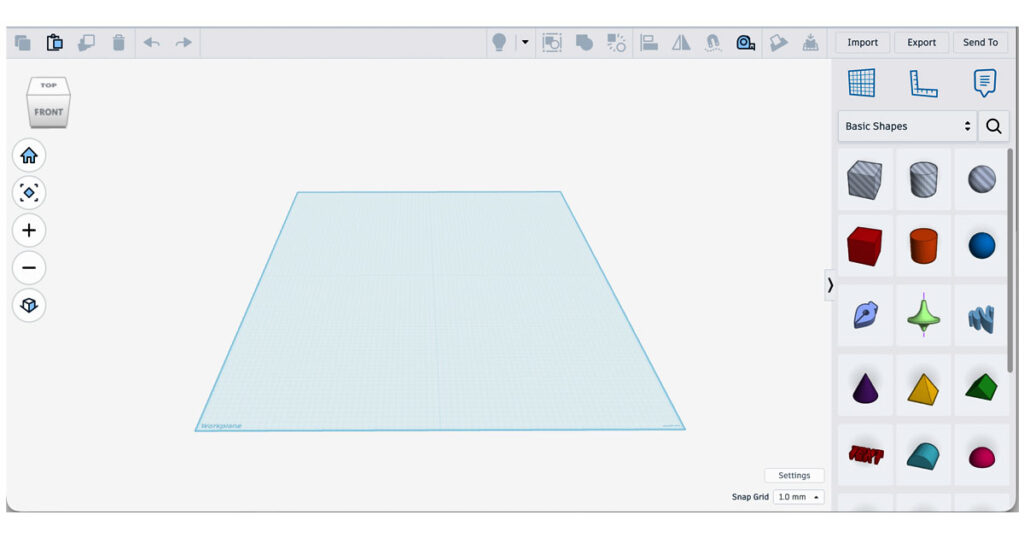Viewport: 1024px width, 538px height.
Task: Select the Scribble pen shape
Action: click(x=865, y=315)
